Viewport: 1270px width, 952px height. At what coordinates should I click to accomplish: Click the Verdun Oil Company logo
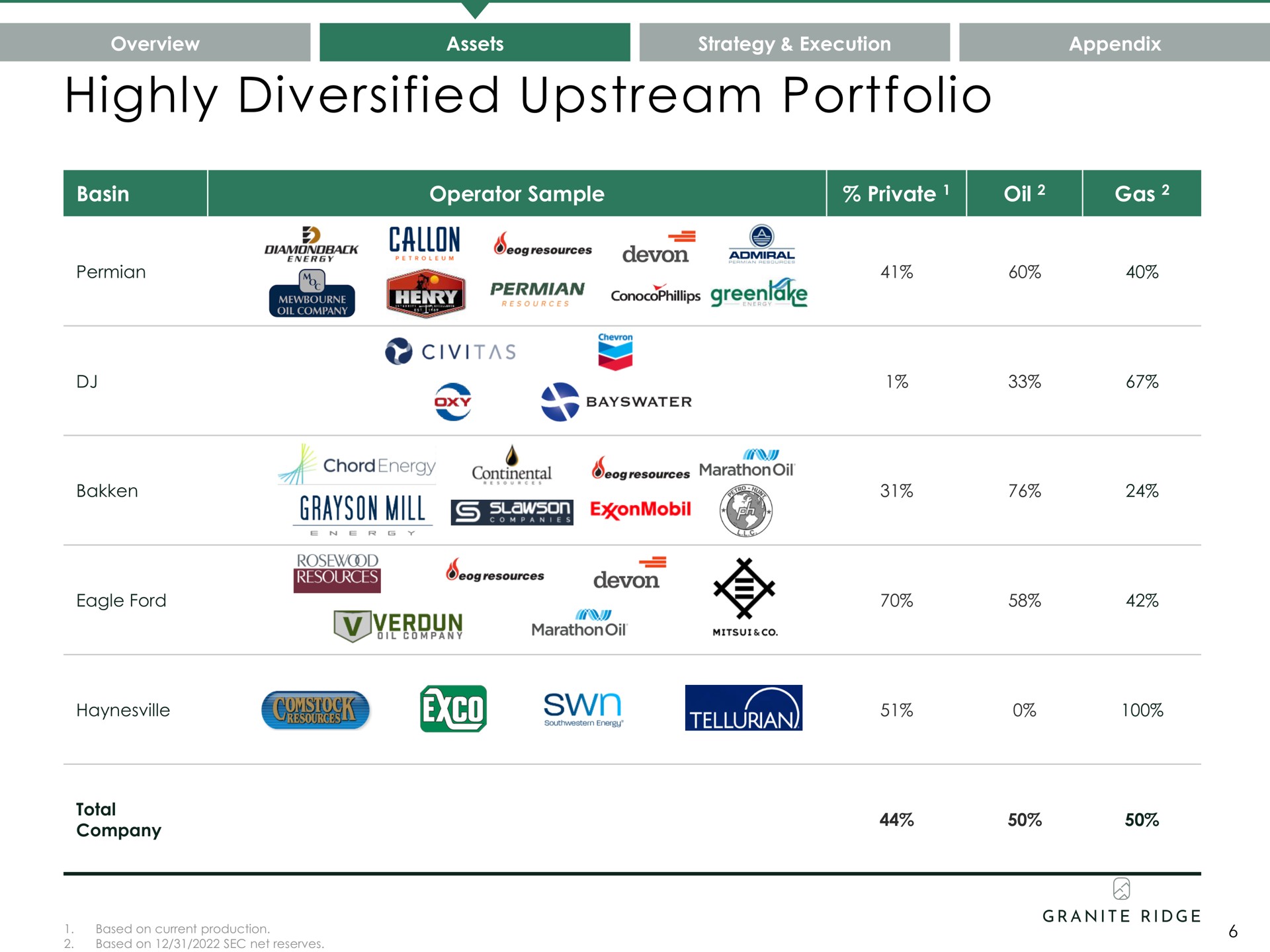coord(398,626)
